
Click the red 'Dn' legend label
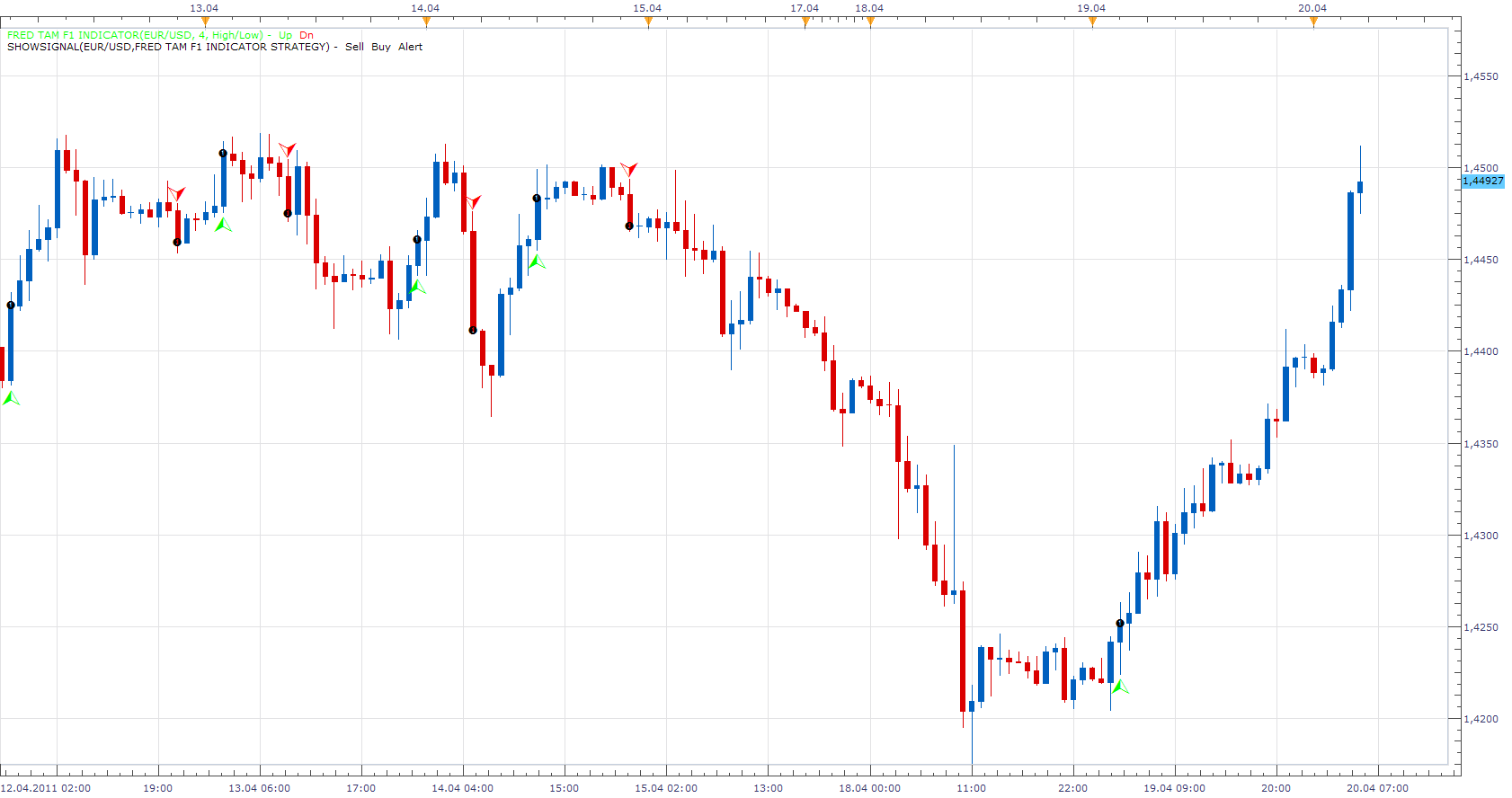coord(307,35)
